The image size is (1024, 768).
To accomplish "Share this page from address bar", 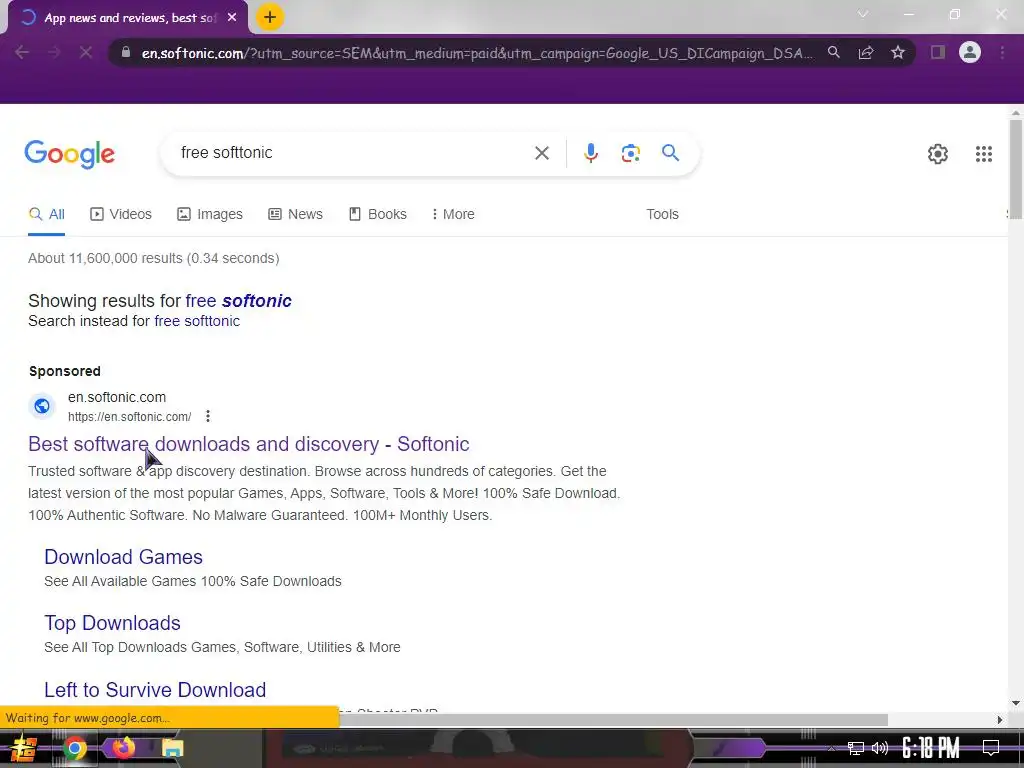I will [x=866, y=52].
